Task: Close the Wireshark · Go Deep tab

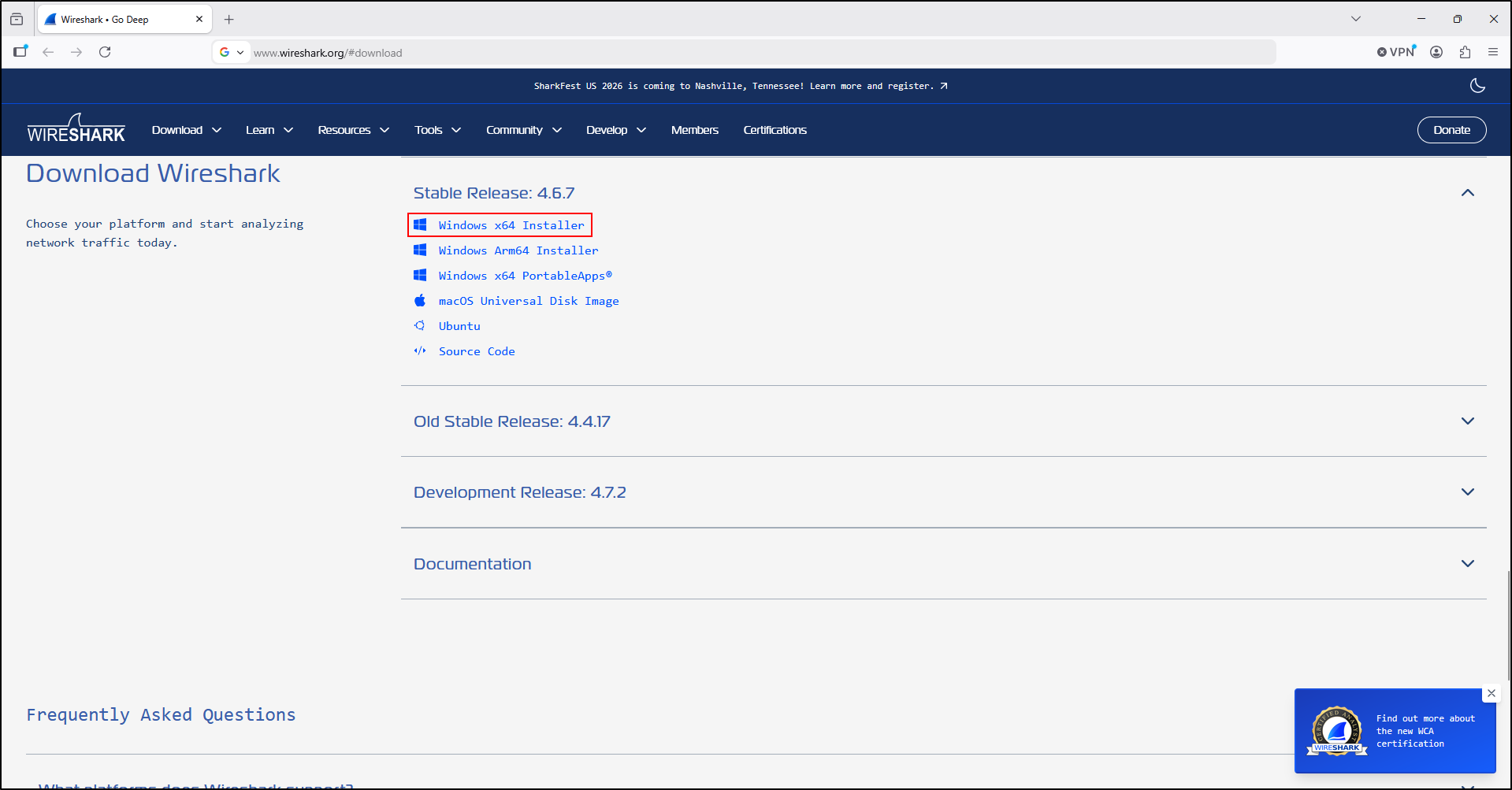Action: coord(199,19)
